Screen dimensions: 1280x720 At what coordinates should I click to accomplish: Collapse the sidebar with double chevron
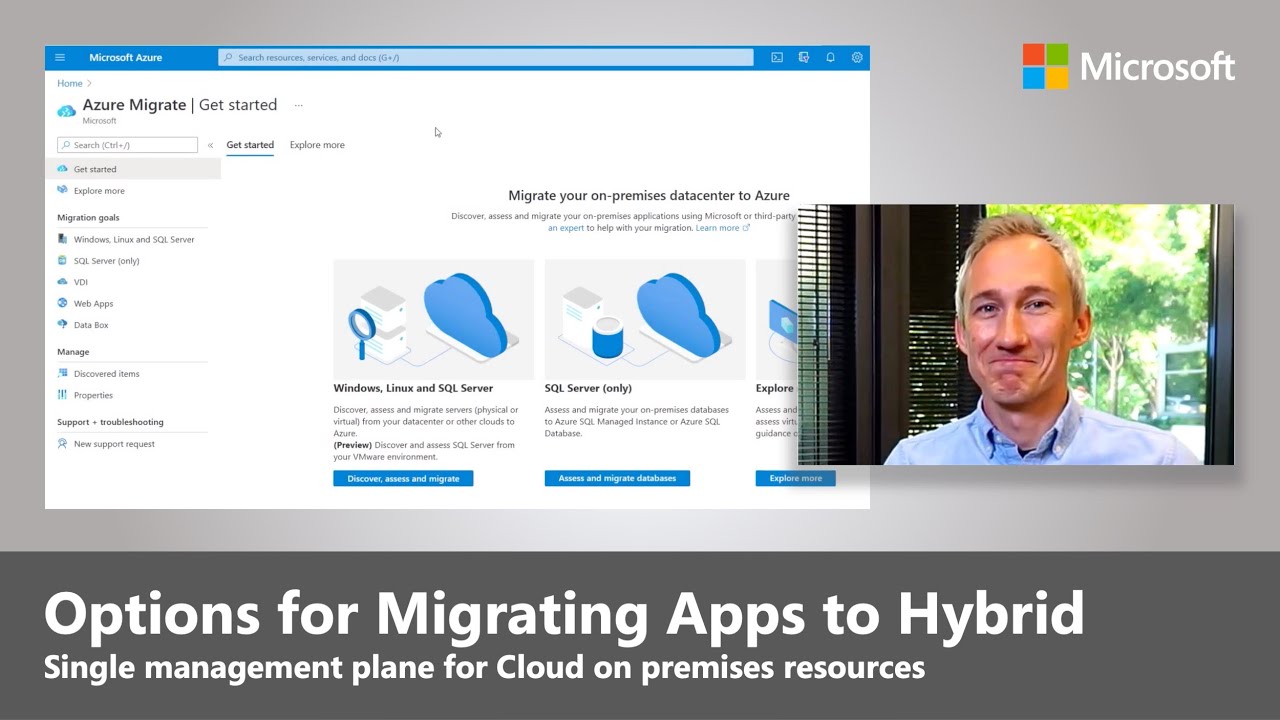coord(210,145)
